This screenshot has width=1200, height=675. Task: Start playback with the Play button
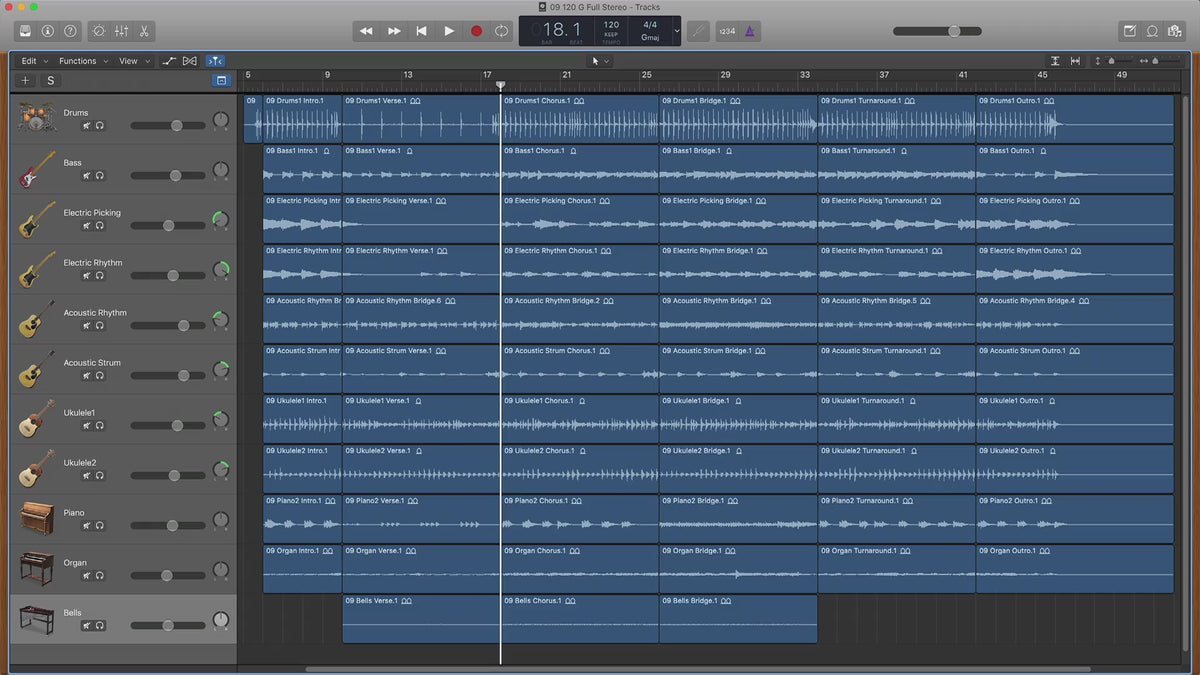coord(449,31)
